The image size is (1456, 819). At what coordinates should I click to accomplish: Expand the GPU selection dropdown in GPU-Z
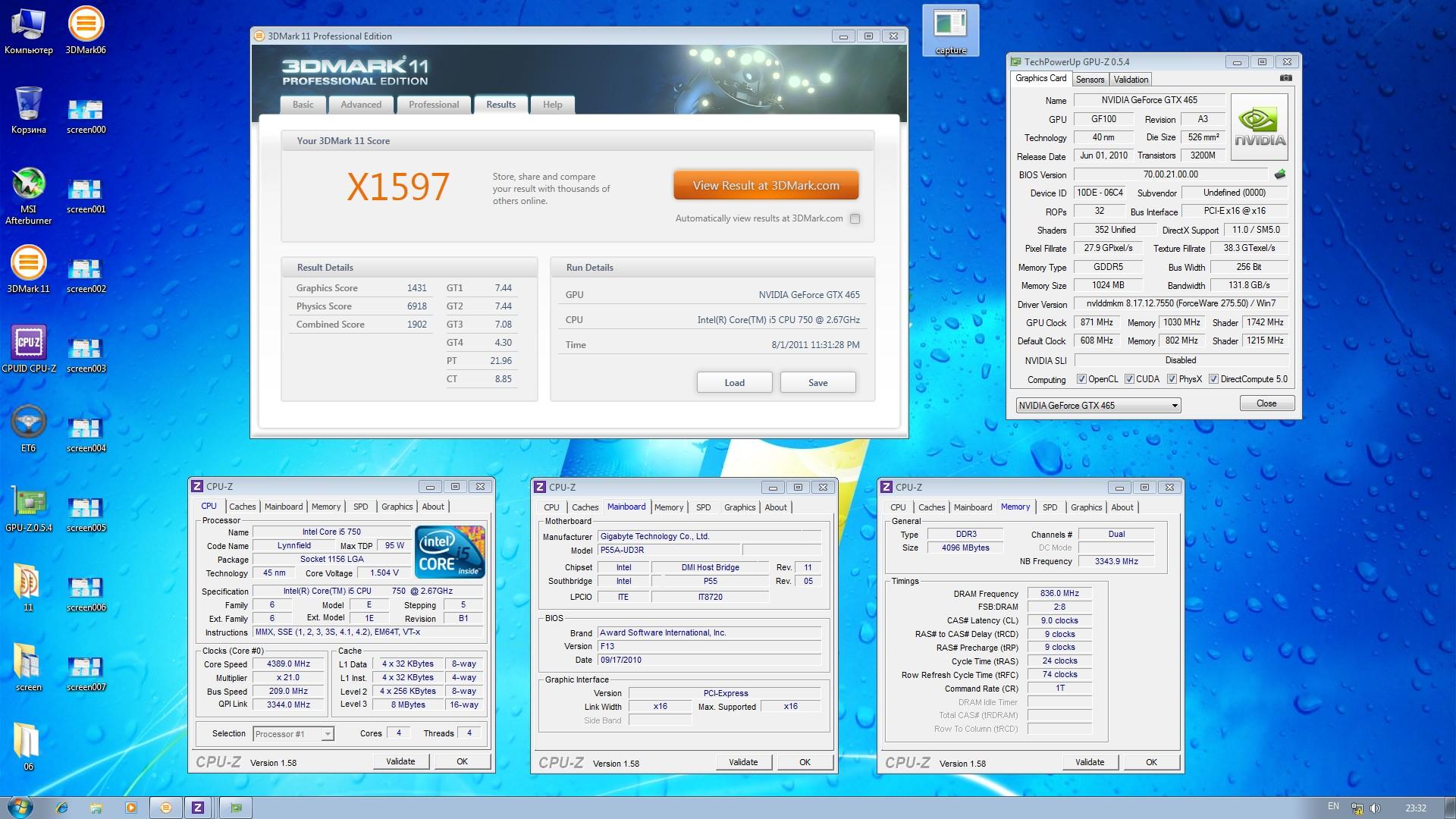pyautogui.click(x=1098, y=406)
